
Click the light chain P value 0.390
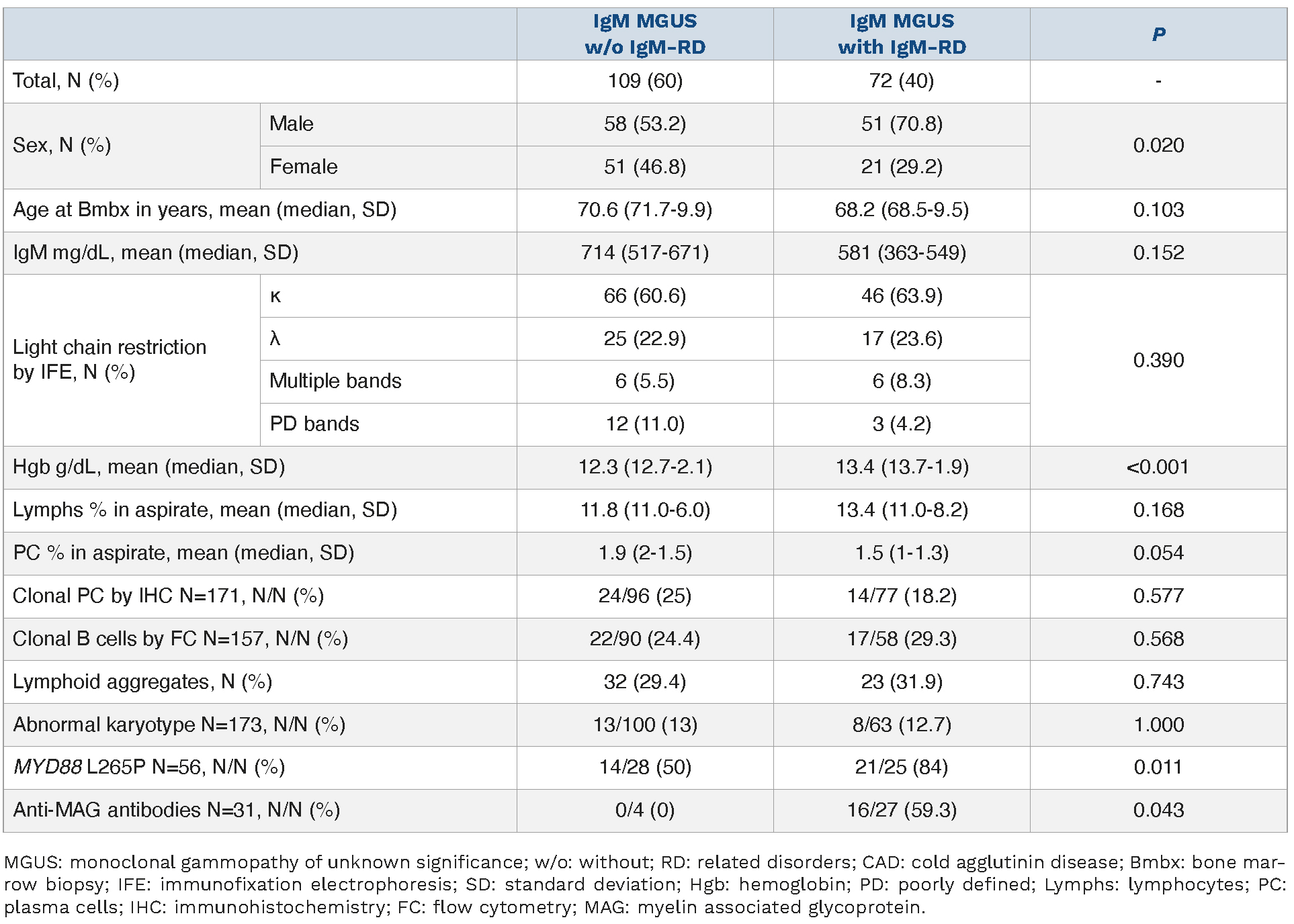click(x=1158, y=360)
